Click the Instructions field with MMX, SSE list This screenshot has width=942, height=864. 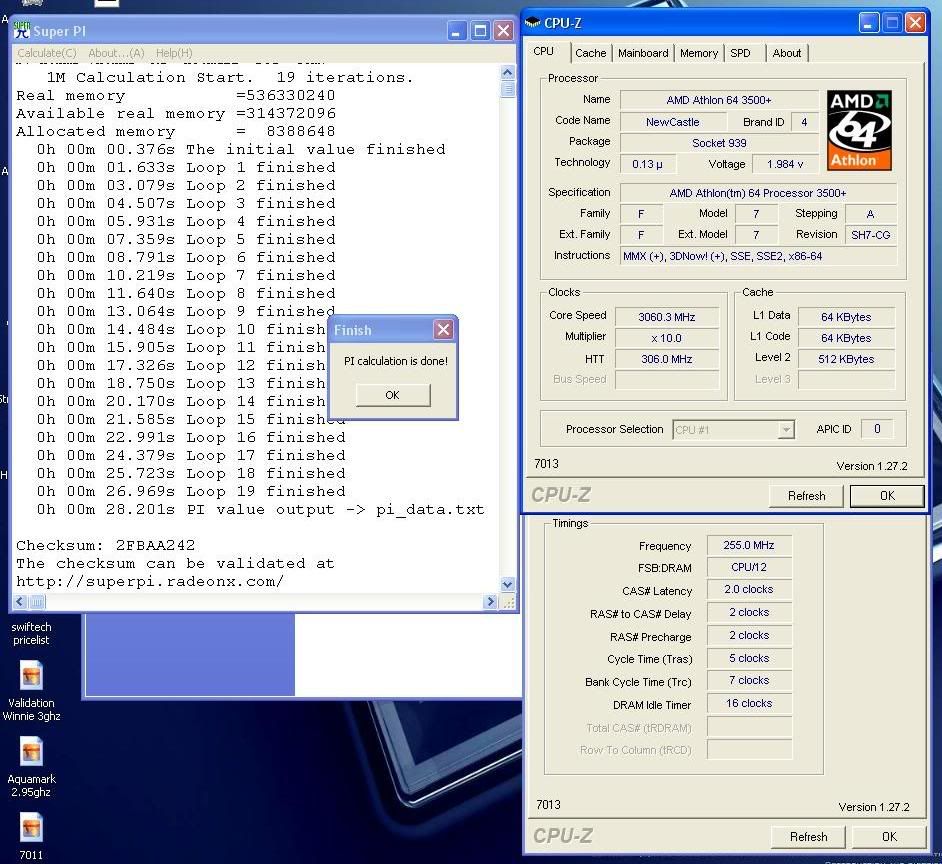758,256
